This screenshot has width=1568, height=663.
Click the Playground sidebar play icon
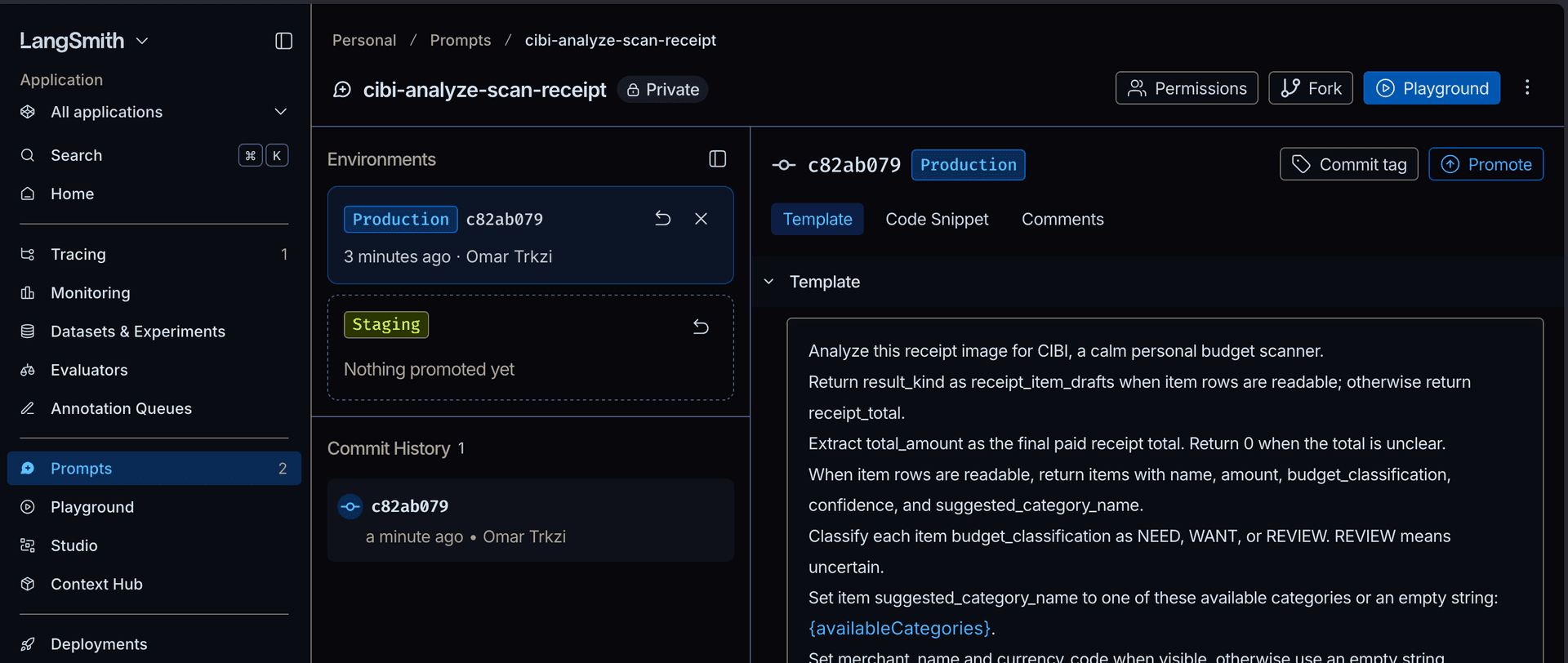pyautogui.click(x=28, y=507)
